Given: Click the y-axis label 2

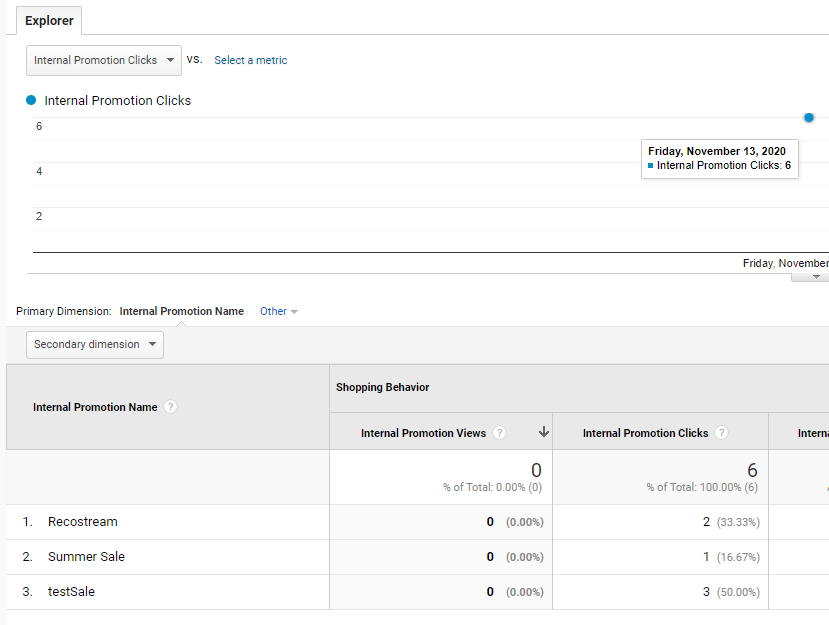Looking at the screenshot, I should click(x=39, y=216).
